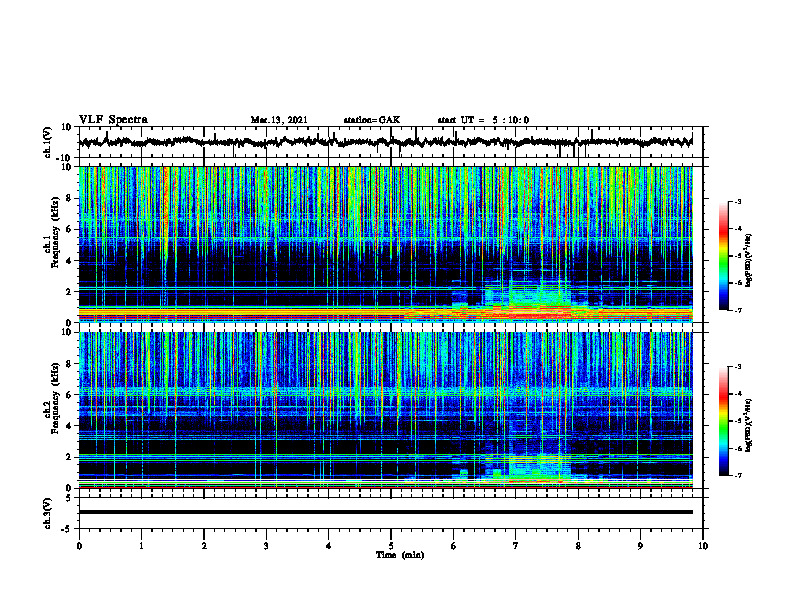Click the '-3' label on ch.2 color bar
This screenshot has height=612, width=792.
click(x=738, y=367)
